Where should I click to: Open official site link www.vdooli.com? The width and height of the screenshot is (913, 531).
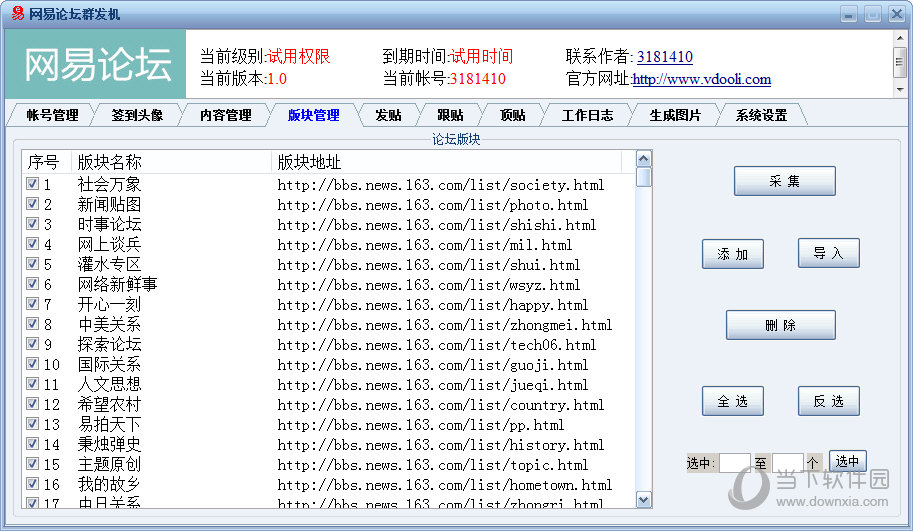[x=702, y=79]
